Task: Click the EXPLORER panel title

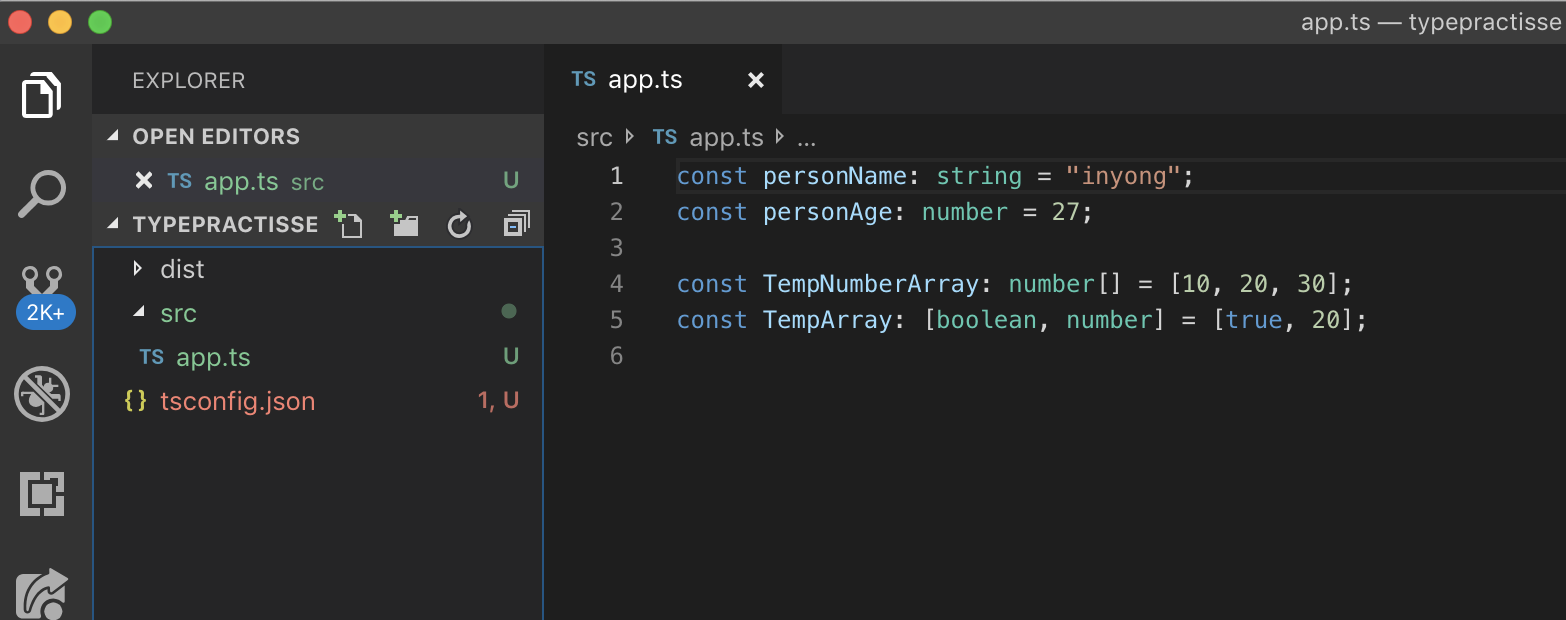Action: tap(189, 81)
